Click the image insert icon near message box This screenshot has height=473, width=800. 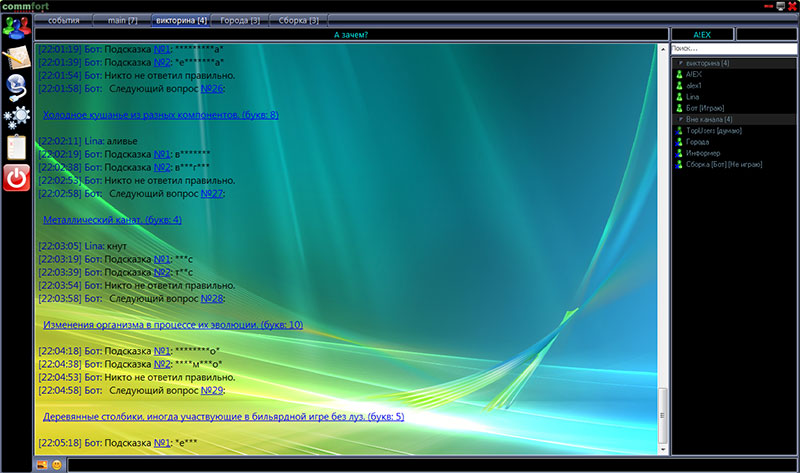42,465
